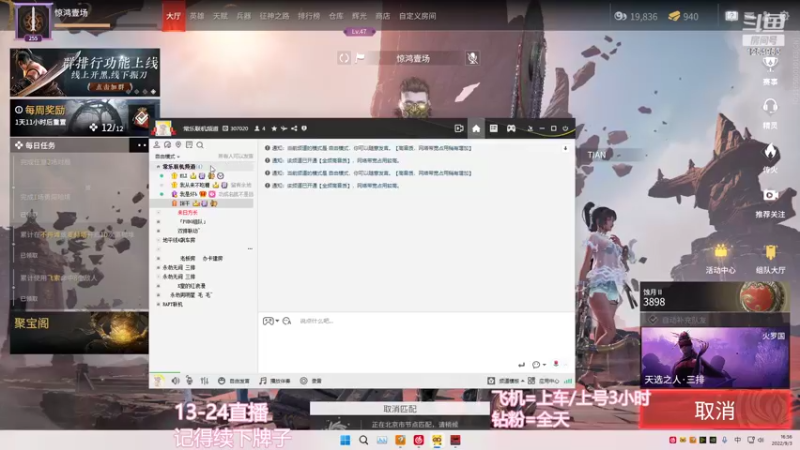Toggle 自动补充队友 checkbox
This screenshot has width=800, height=450.
coord(653,320)
